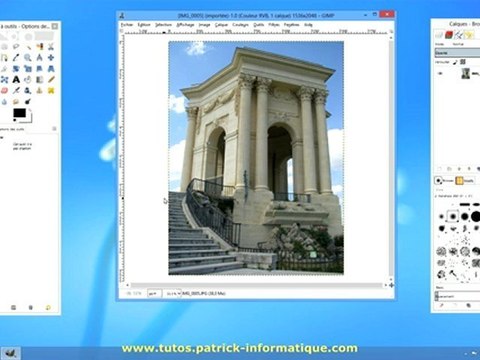Swap foreground and background colors arrow
480x360 pixels.
point(30,111)
